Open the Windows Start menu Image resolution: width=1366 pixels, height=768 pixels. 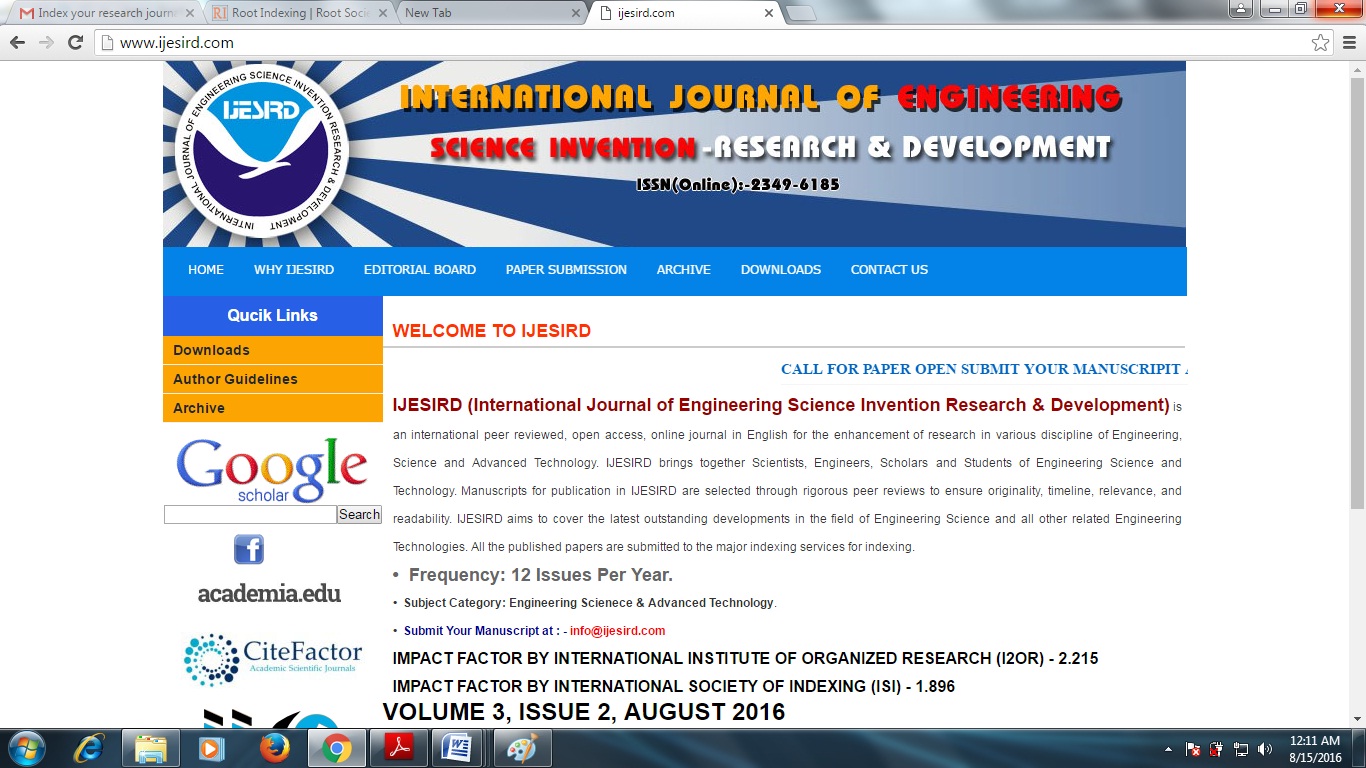26,748
